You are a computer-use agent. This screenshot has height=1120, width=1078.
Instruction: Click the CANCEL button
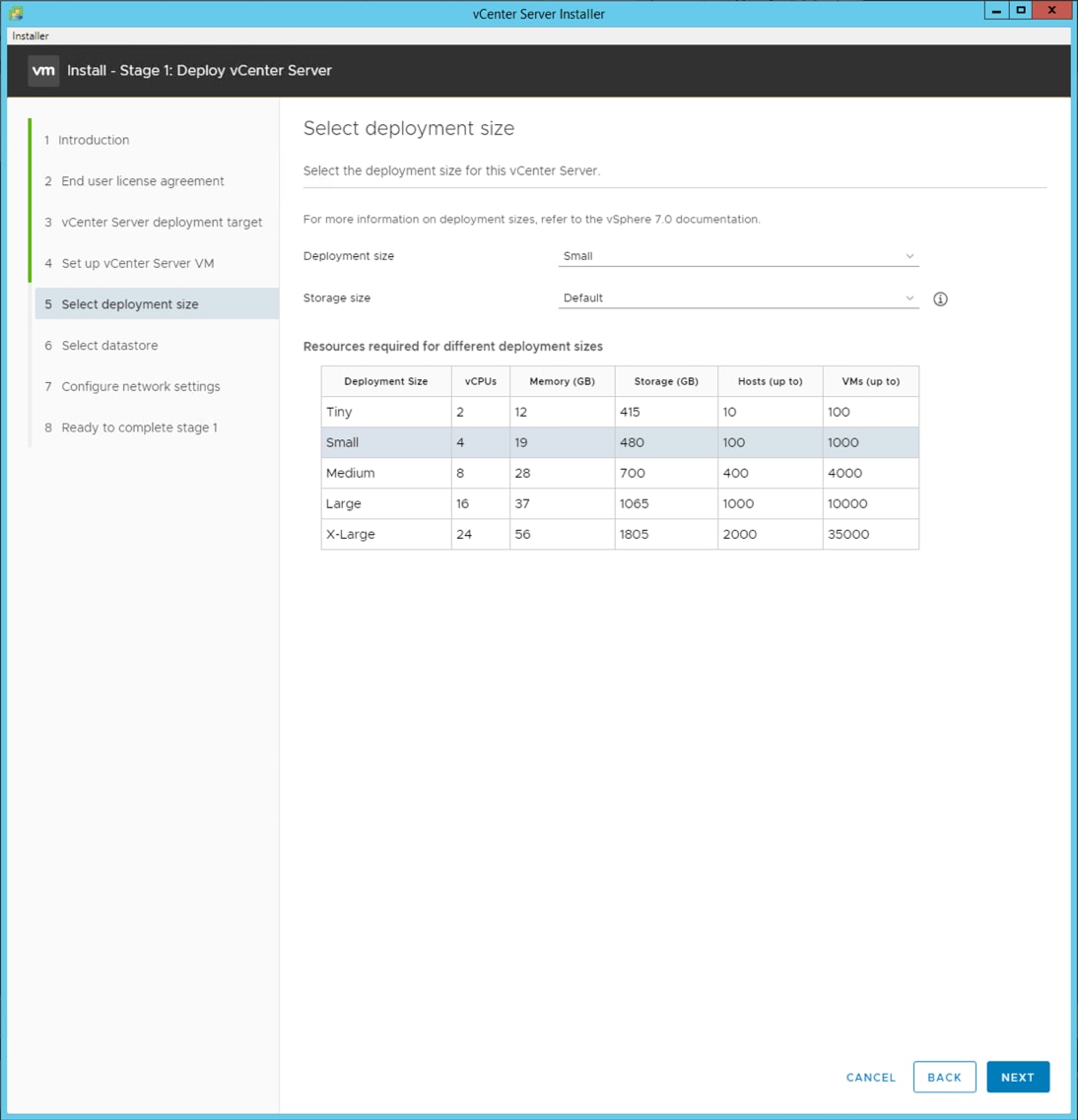[871, 1077]
